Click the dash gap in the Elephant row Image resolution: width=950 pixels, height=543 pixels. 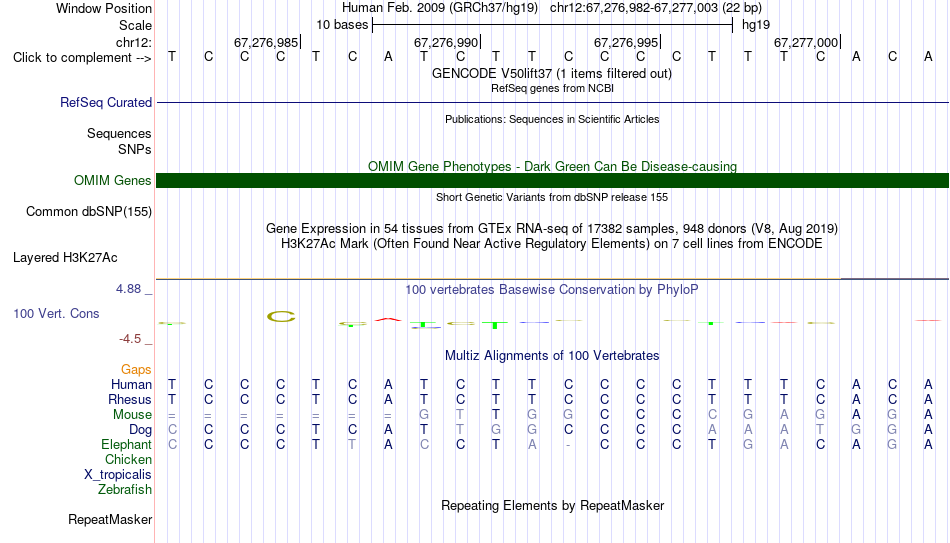pyautogui.click(x=568, y=445)
